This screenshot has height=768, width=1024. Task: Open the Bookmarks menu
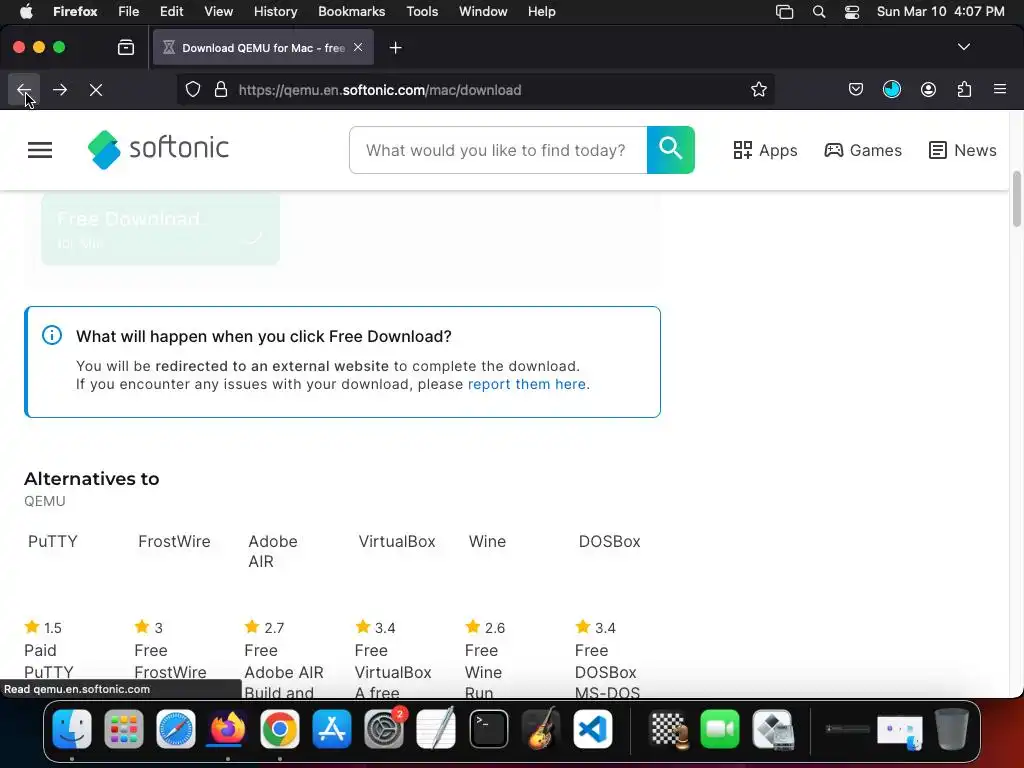coord(351,11)
